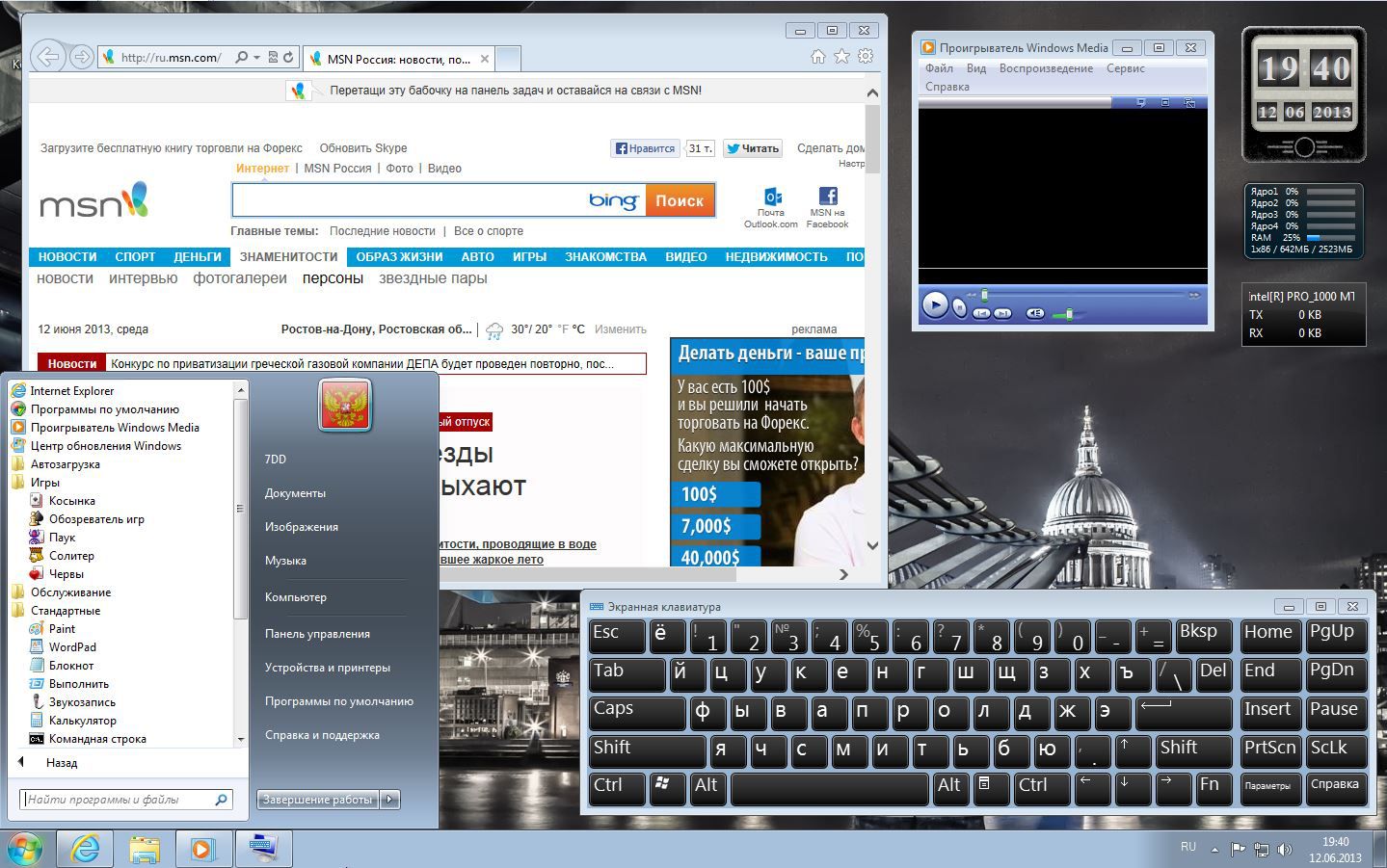The width and height of the screenshot is (1387, 868).
Task: Click the orange Поиск button
Action: (x=680, y=200)
